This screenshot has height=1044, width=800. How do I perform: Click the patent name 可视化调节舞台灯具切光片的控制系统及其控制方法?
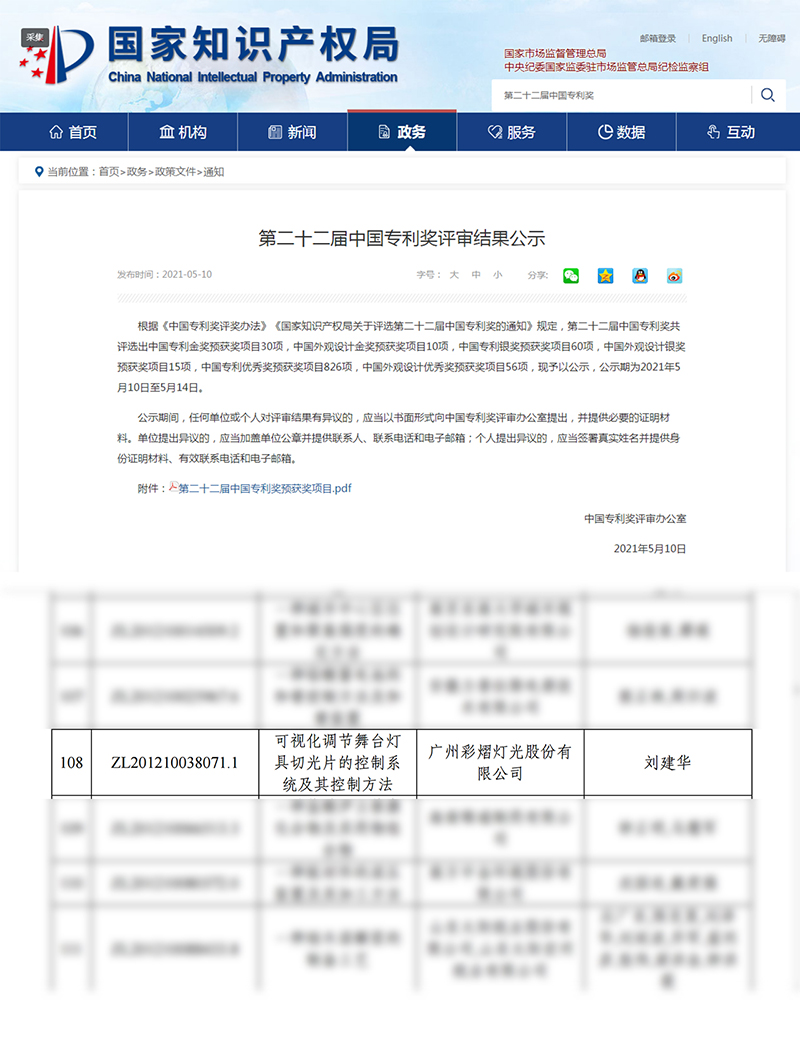pos(337,762)
